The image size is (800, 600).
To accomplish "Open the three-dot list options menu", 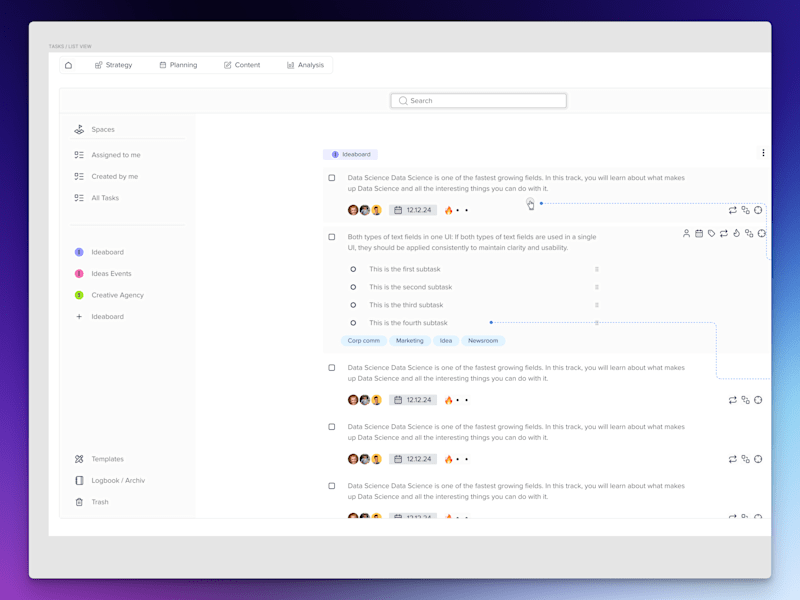I will 763,153.
